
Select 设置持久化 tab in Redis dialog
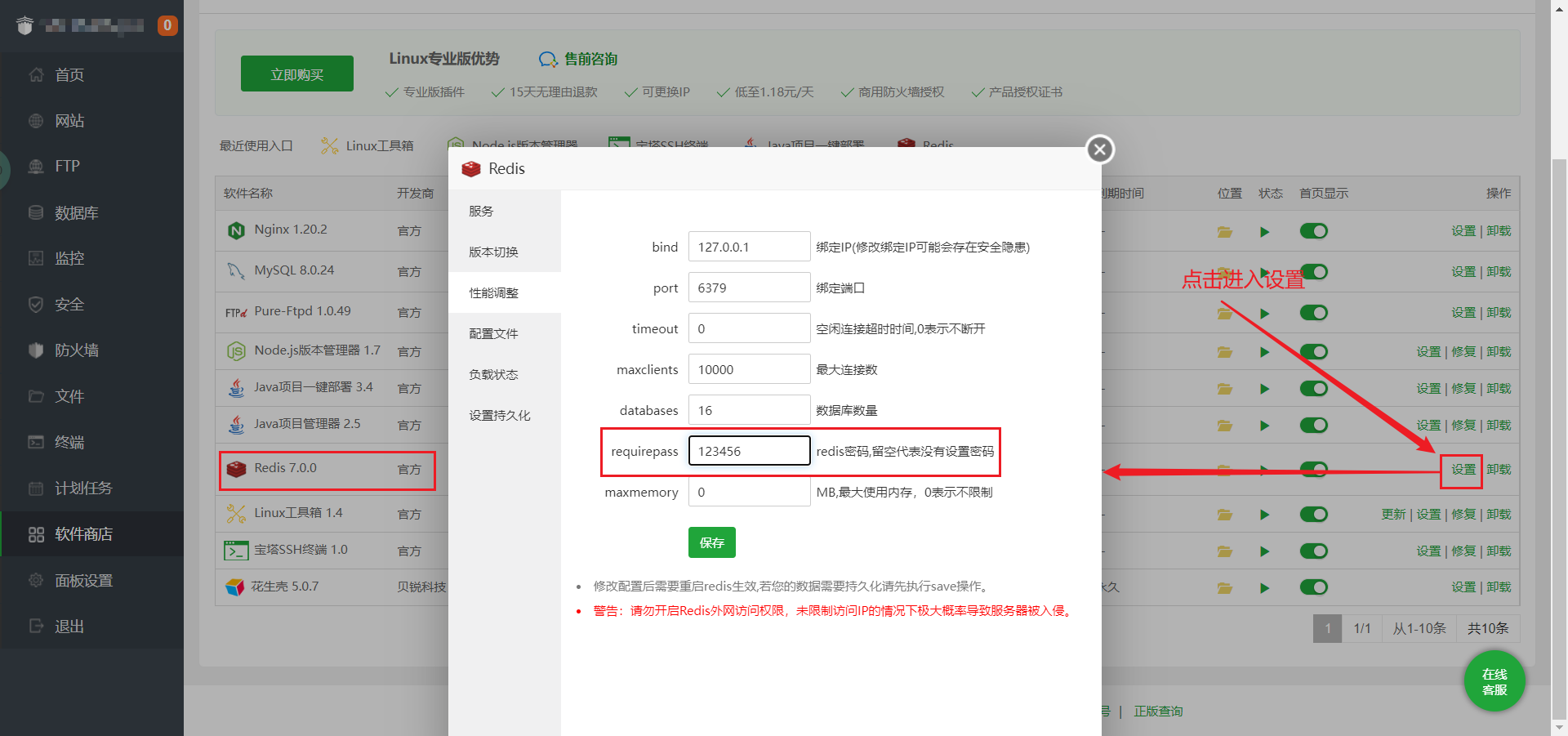tap(505, 415)
